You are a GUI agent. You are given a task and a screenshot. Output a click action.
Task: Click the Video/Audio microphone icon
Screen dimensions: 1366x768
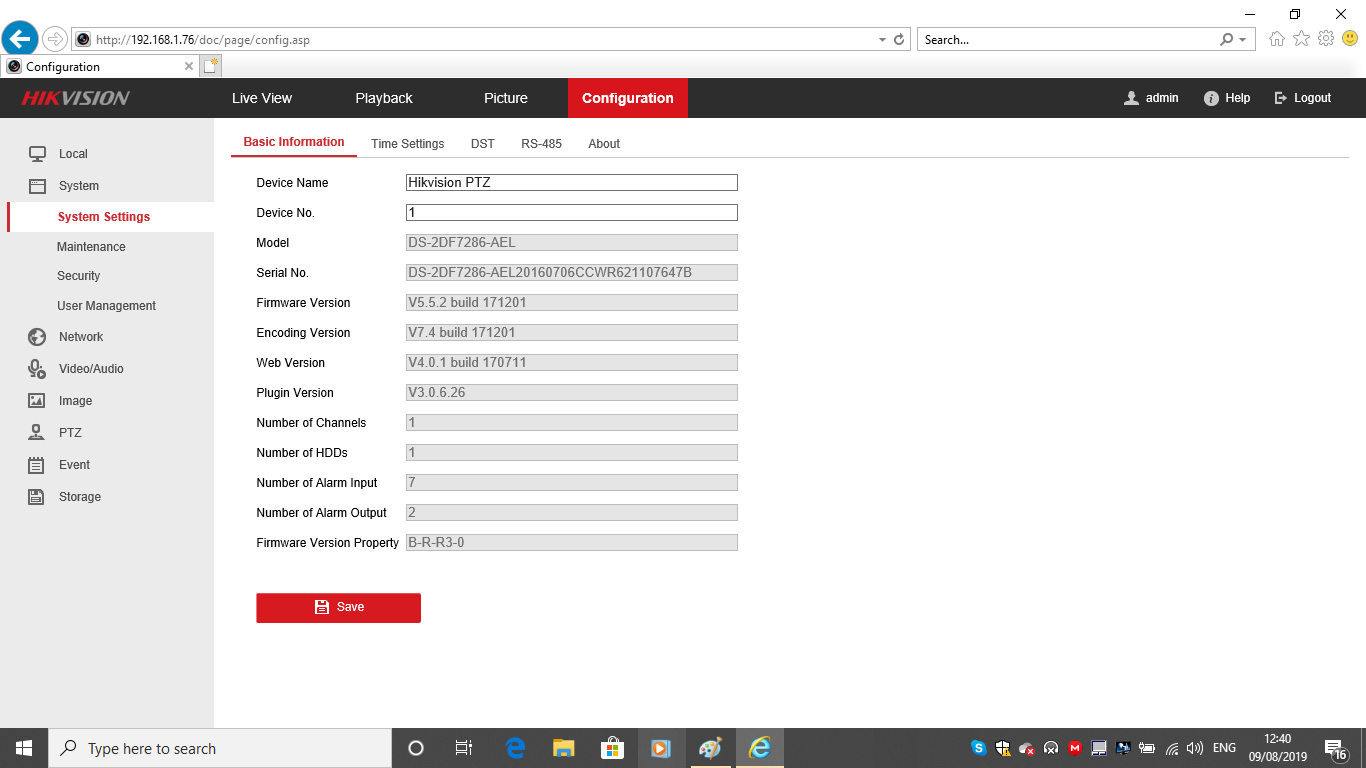pos(37,369)
